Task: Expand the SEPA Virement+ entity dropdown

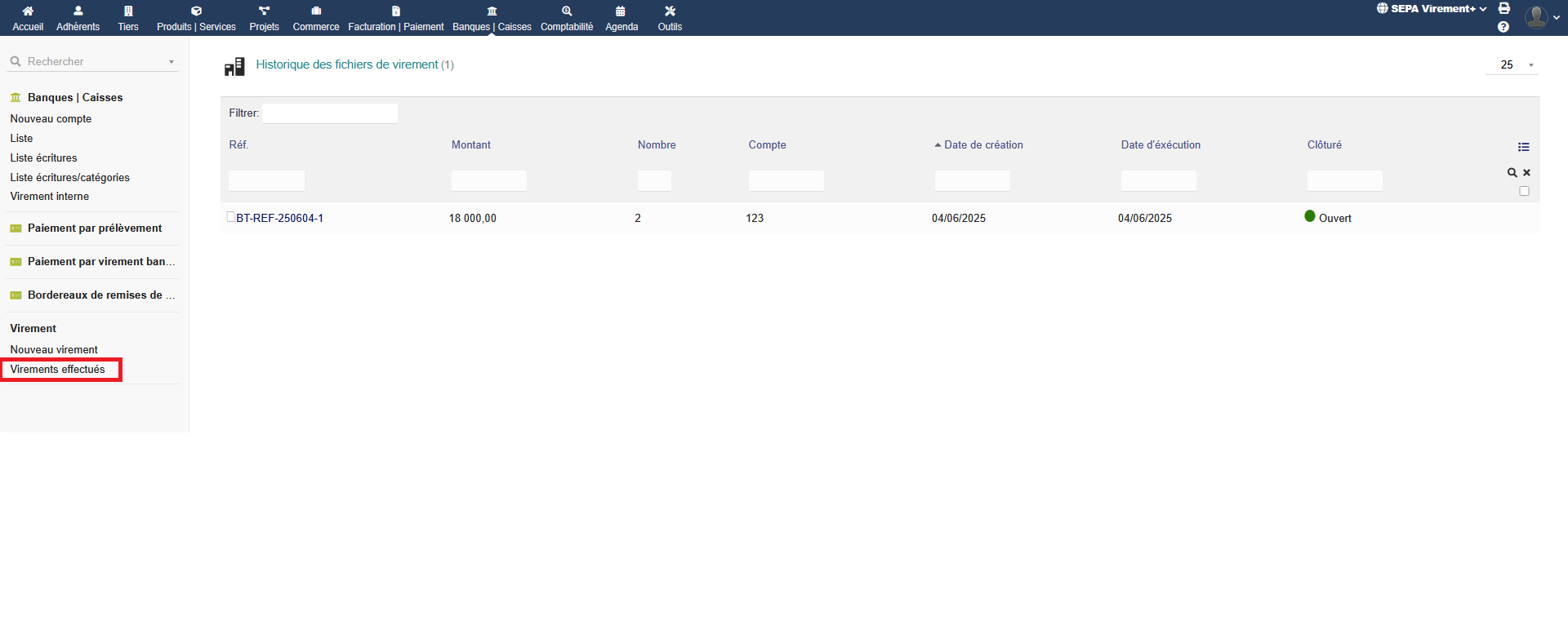Action: point(1432,9)
